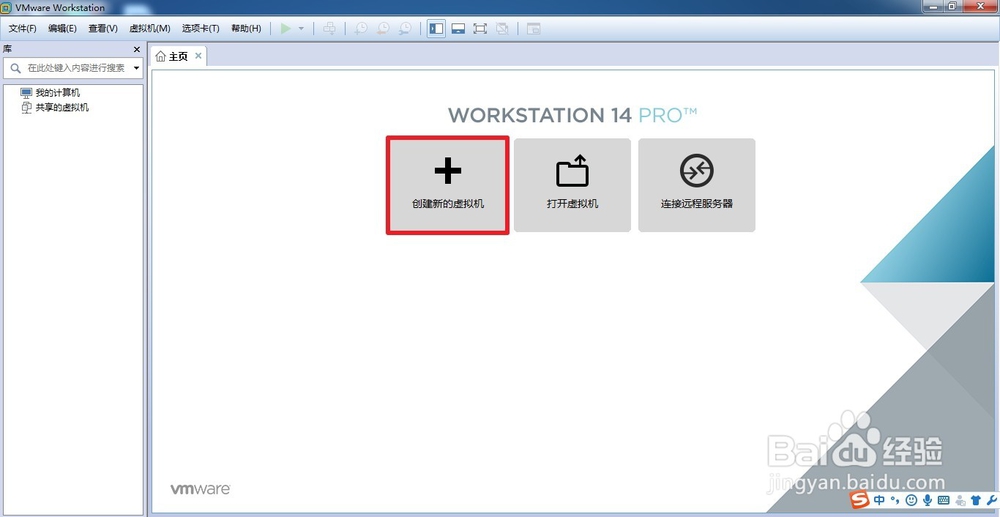Click the Unity mode toolbar icon

tap(502, 29)
